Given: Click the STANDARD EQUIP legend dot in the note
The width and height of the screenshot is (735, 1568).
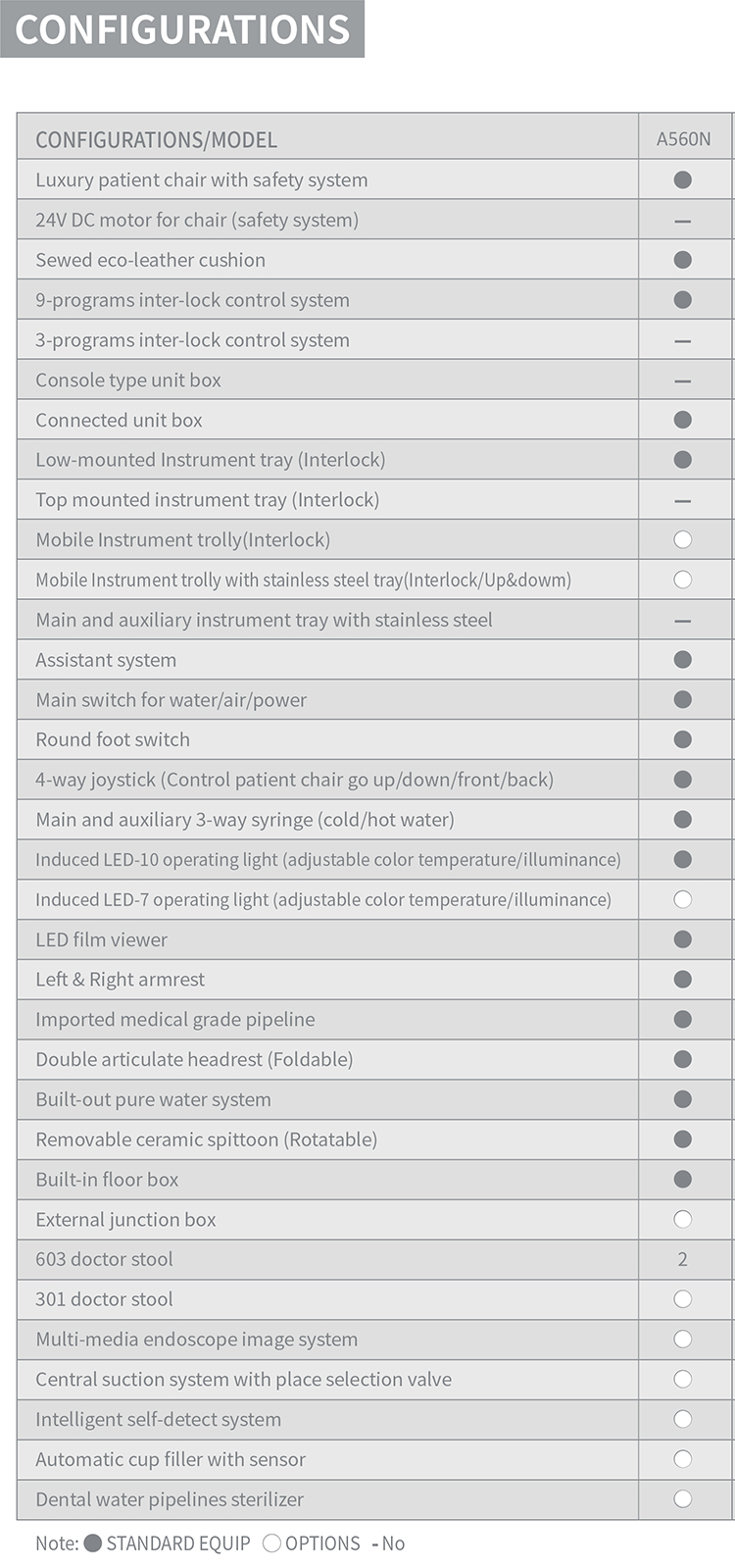Looking at the screenshot, I should pos(93,1543).
